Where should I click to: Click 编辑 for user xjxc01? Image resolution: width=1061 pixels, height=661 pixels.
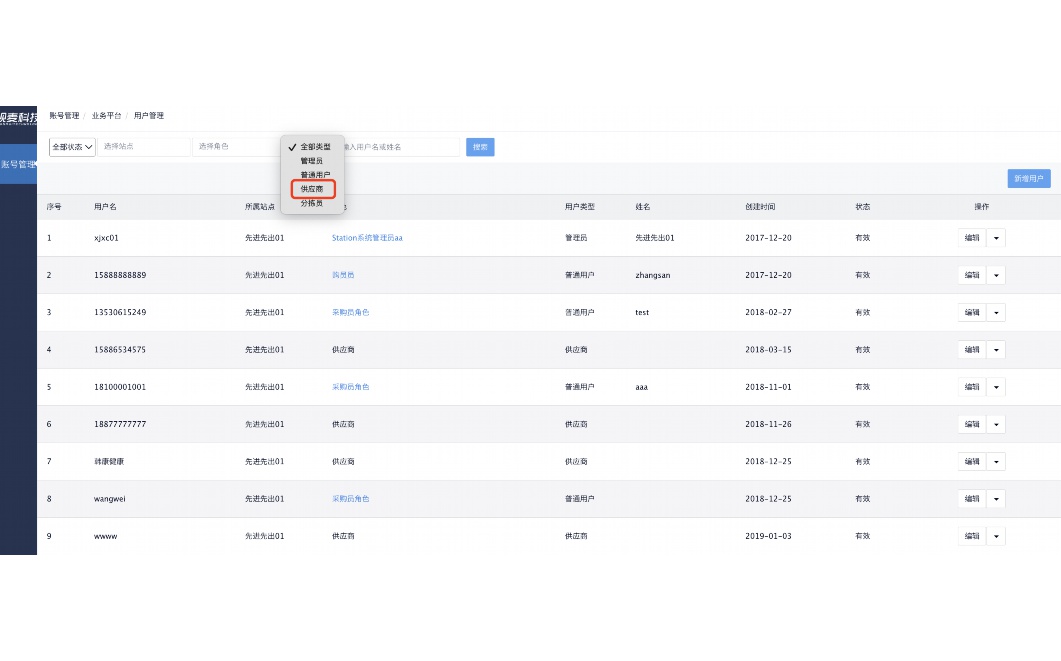[971, 238]
